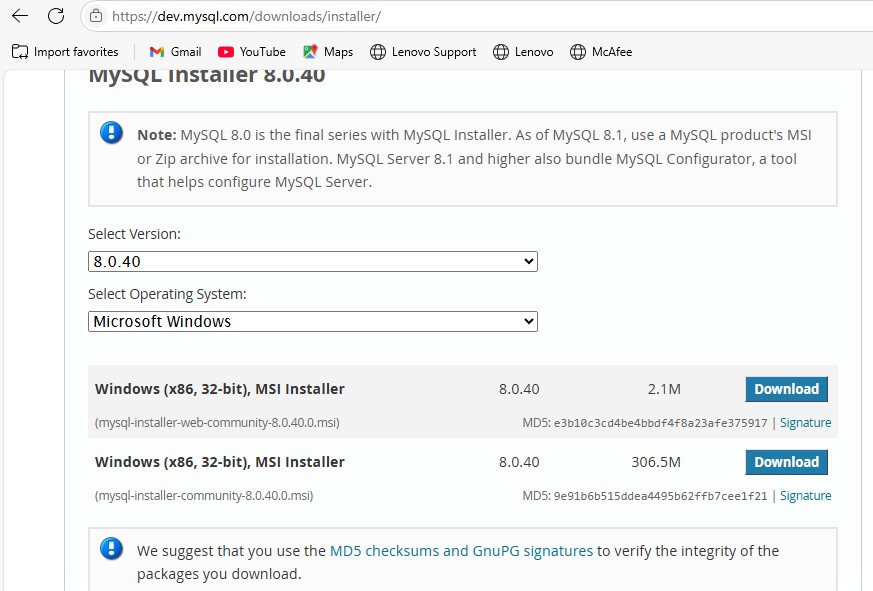Image resolution: width=873 pixels, height=591 pixels.
Task: Open Signature link for 306.5M installer
Action: click(805, 496)
